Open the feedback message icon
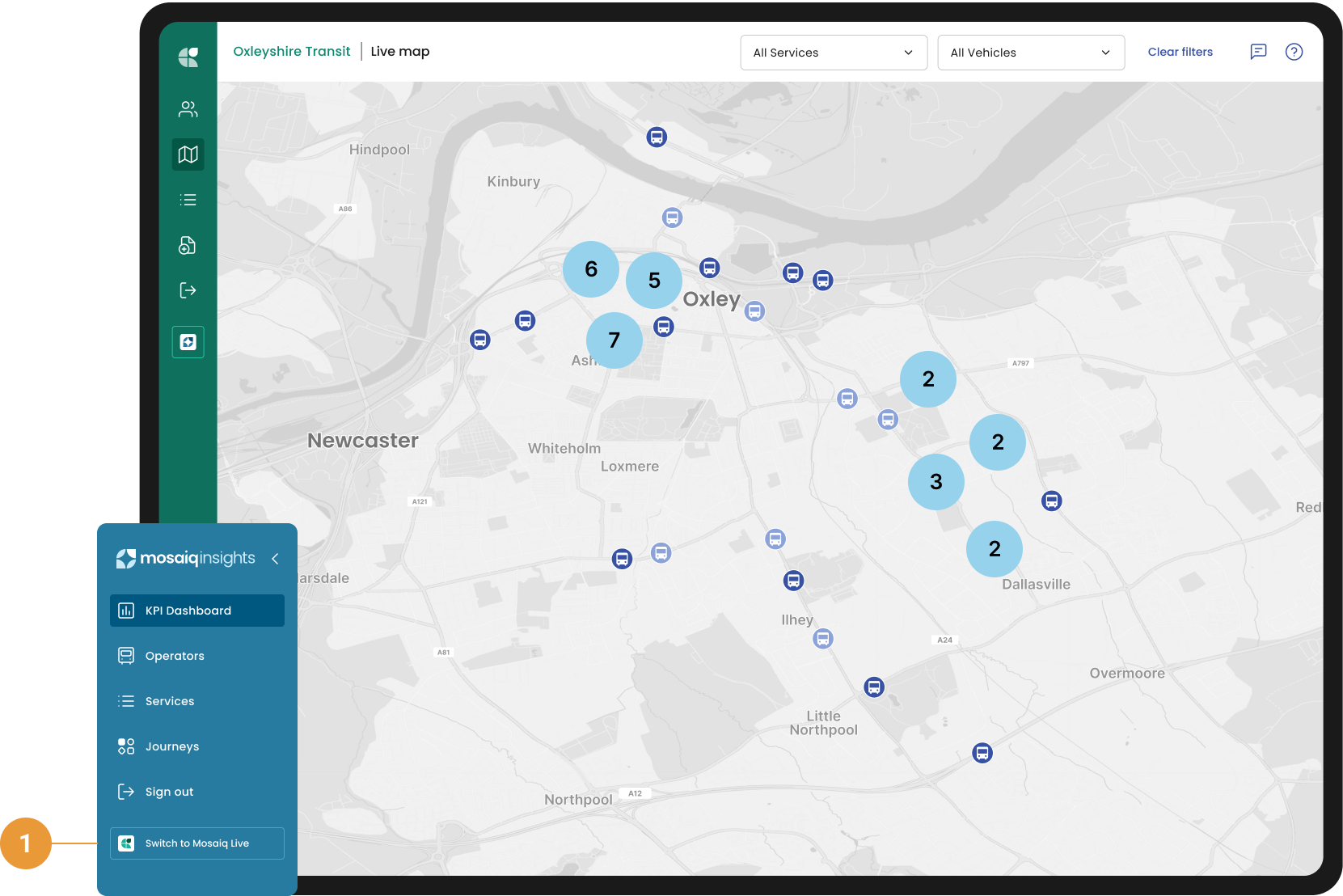The image size is (1343, 896). click(1258, 52)
